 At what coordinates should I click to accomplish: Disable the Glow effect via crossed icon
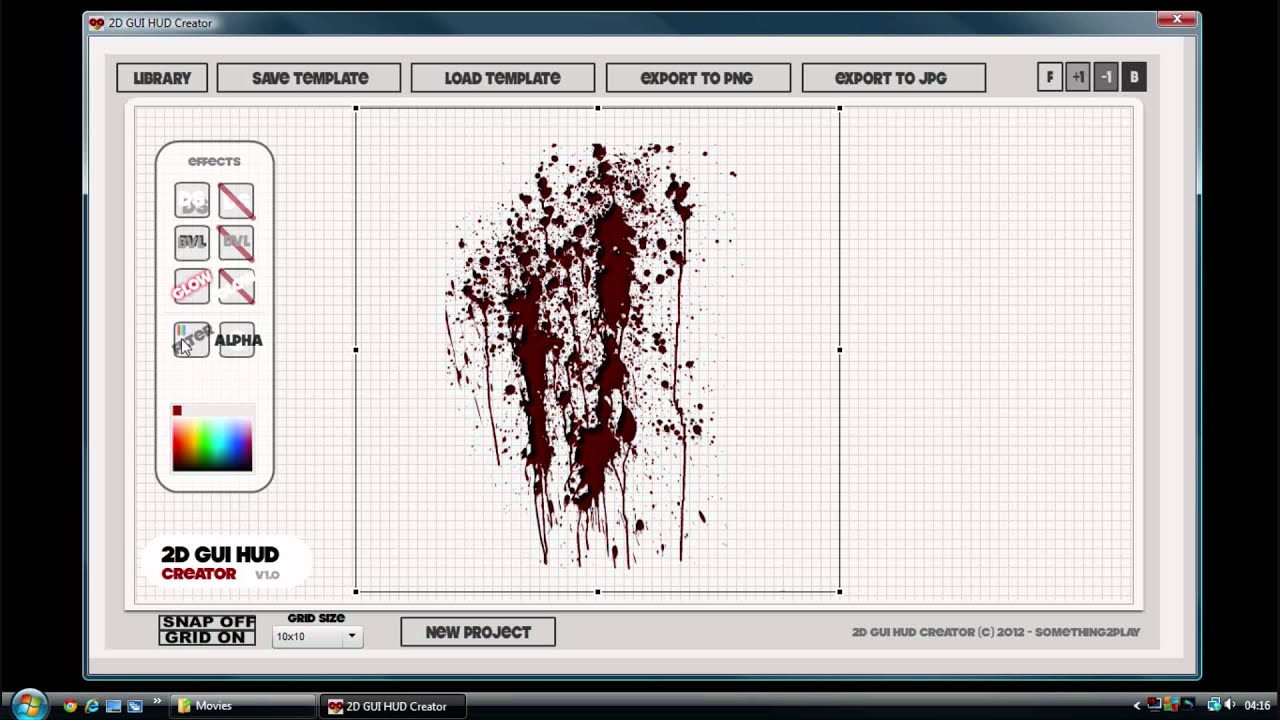(236, 287)
